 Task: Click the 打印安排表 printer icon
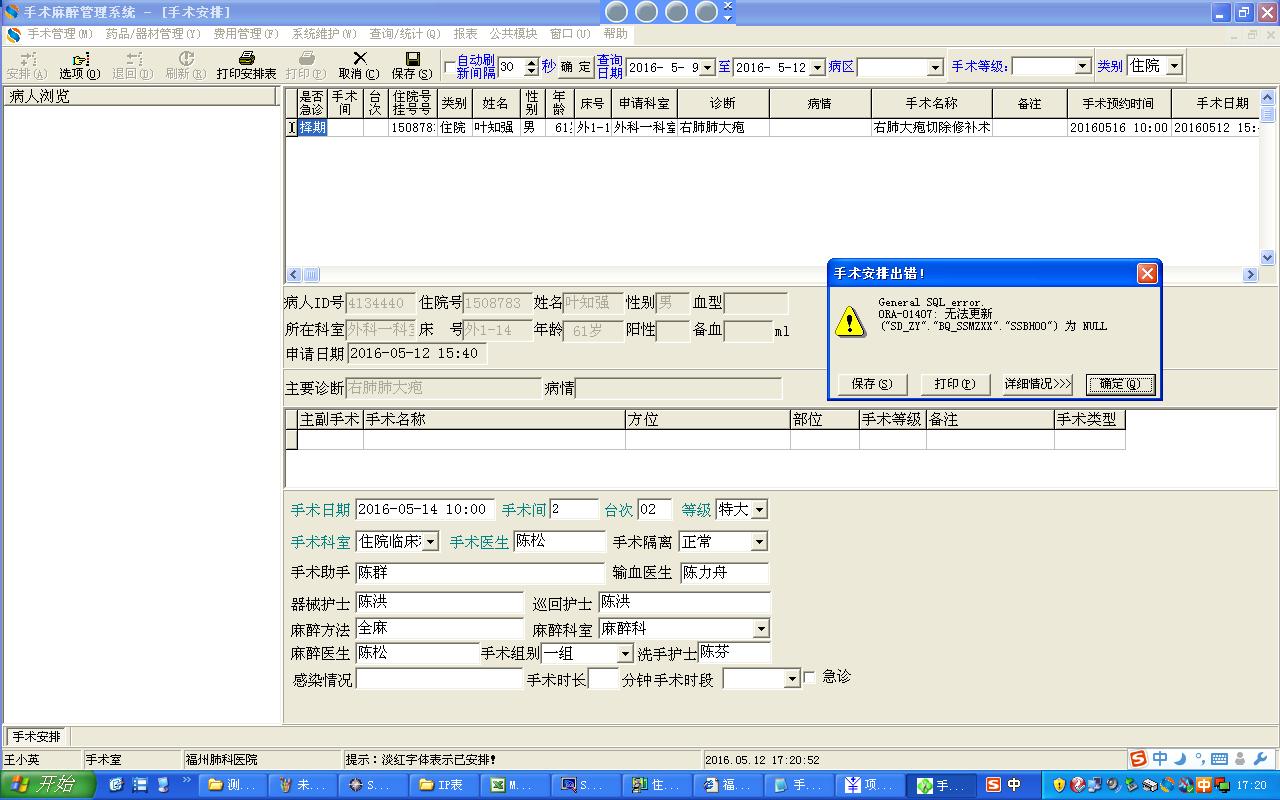coord(246,60)
